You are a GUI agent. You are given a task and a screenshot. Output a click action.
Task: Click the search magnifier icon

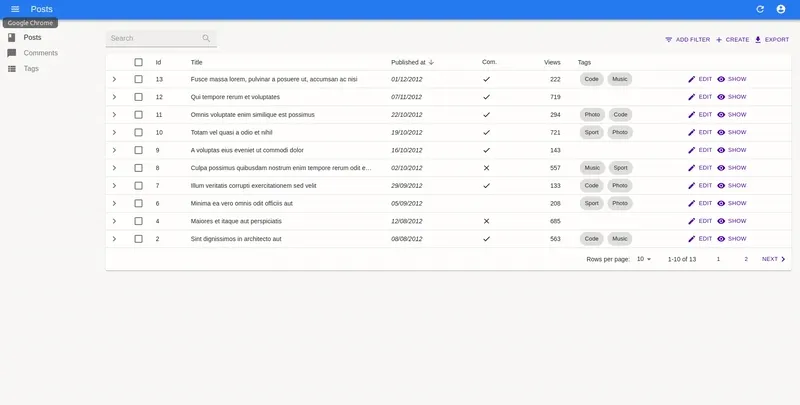206,38
